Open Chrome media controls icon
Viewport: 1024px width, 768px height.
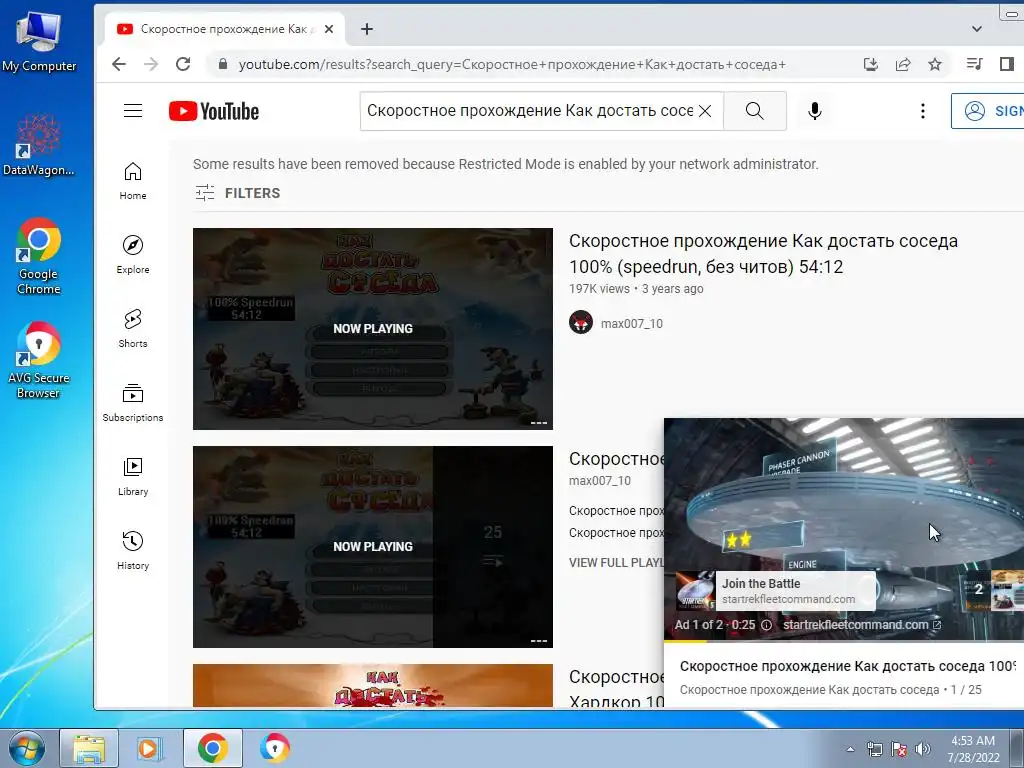pos(974,64)
